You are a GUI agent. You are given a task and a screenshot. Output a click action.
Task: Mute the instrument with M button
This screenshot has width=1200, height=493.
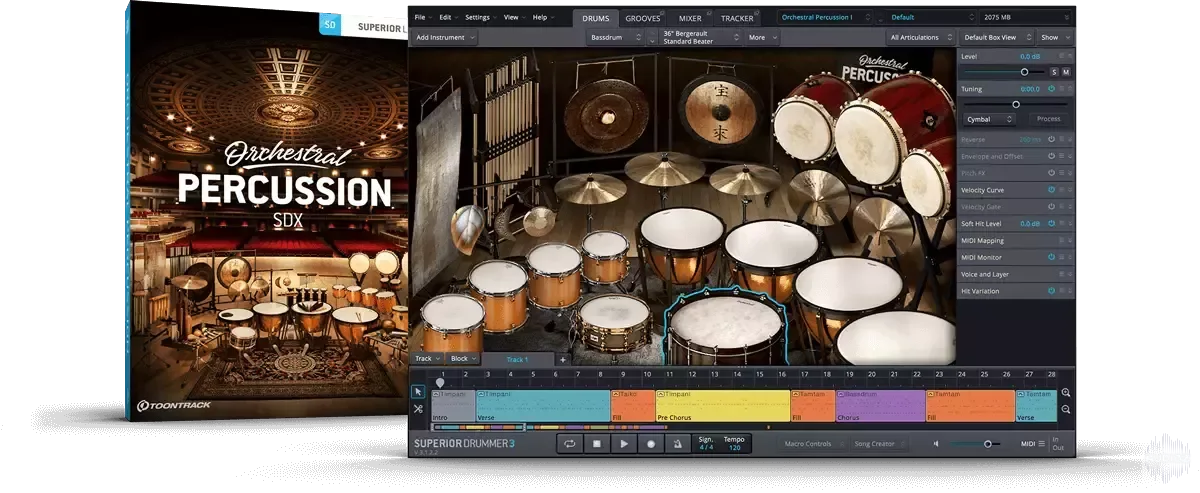click(x=1066, y=72)
